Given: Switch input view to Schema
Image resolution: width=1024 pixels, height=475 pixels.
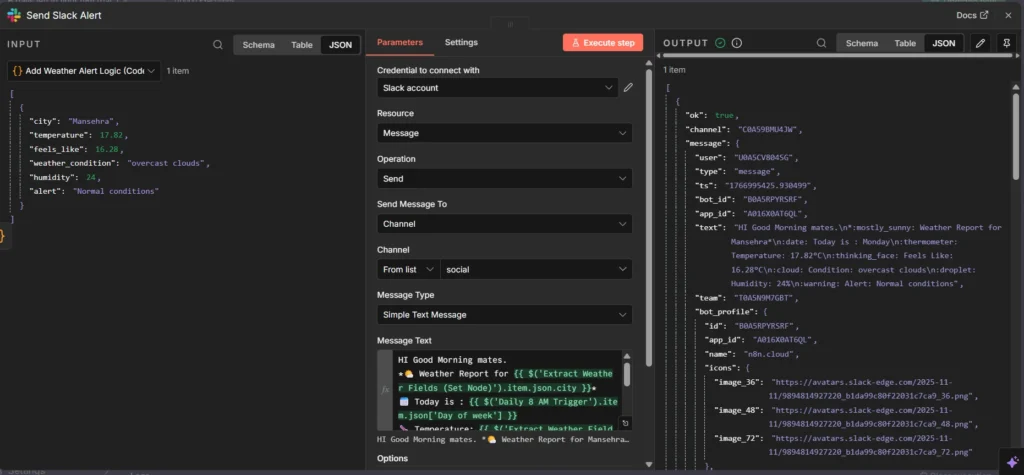Looking at the screenshot, I should pos(259,45).
